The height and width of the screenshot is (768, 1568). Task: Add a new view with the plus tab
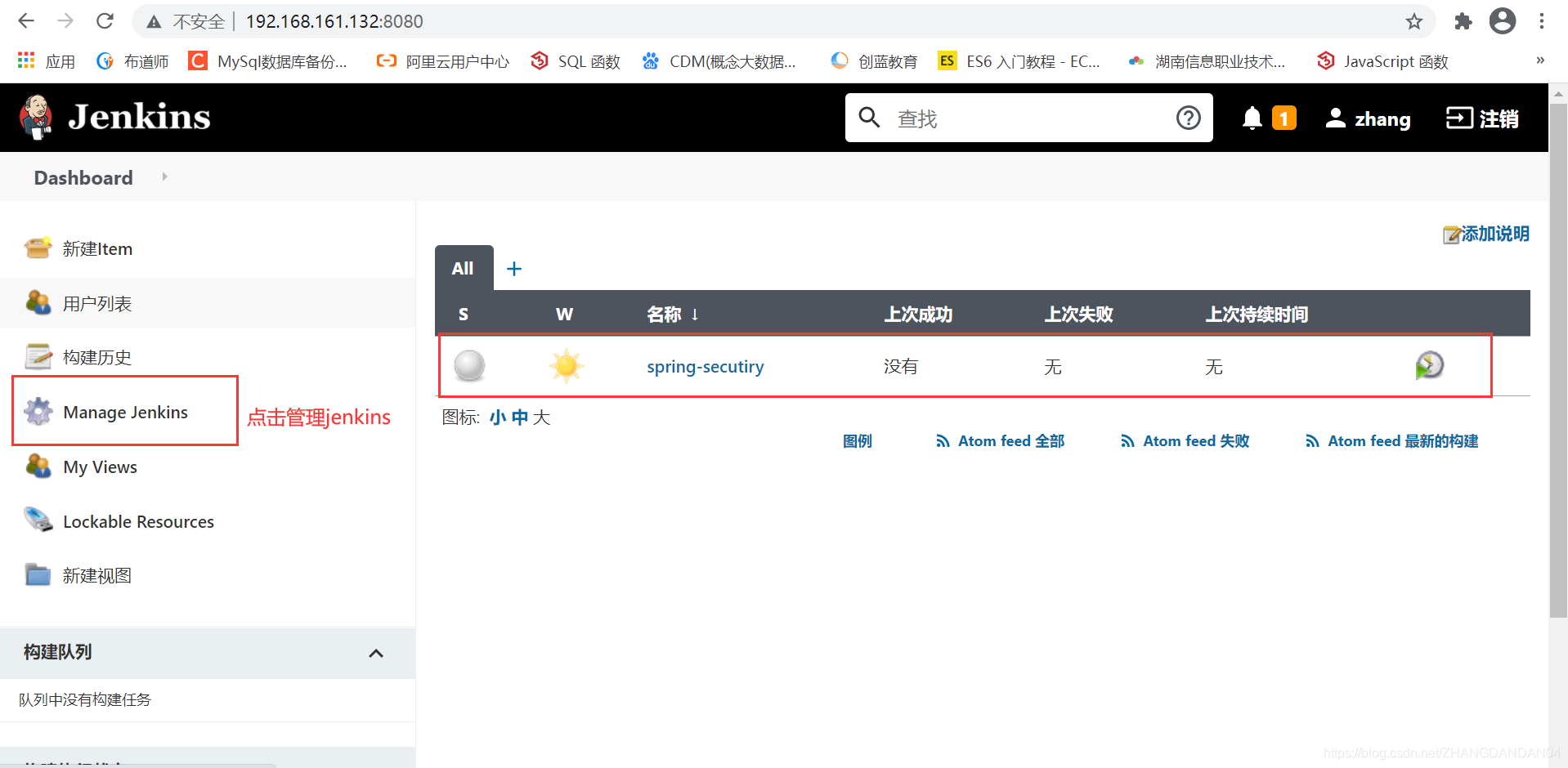pyautogui.click(x=514, y=269)
